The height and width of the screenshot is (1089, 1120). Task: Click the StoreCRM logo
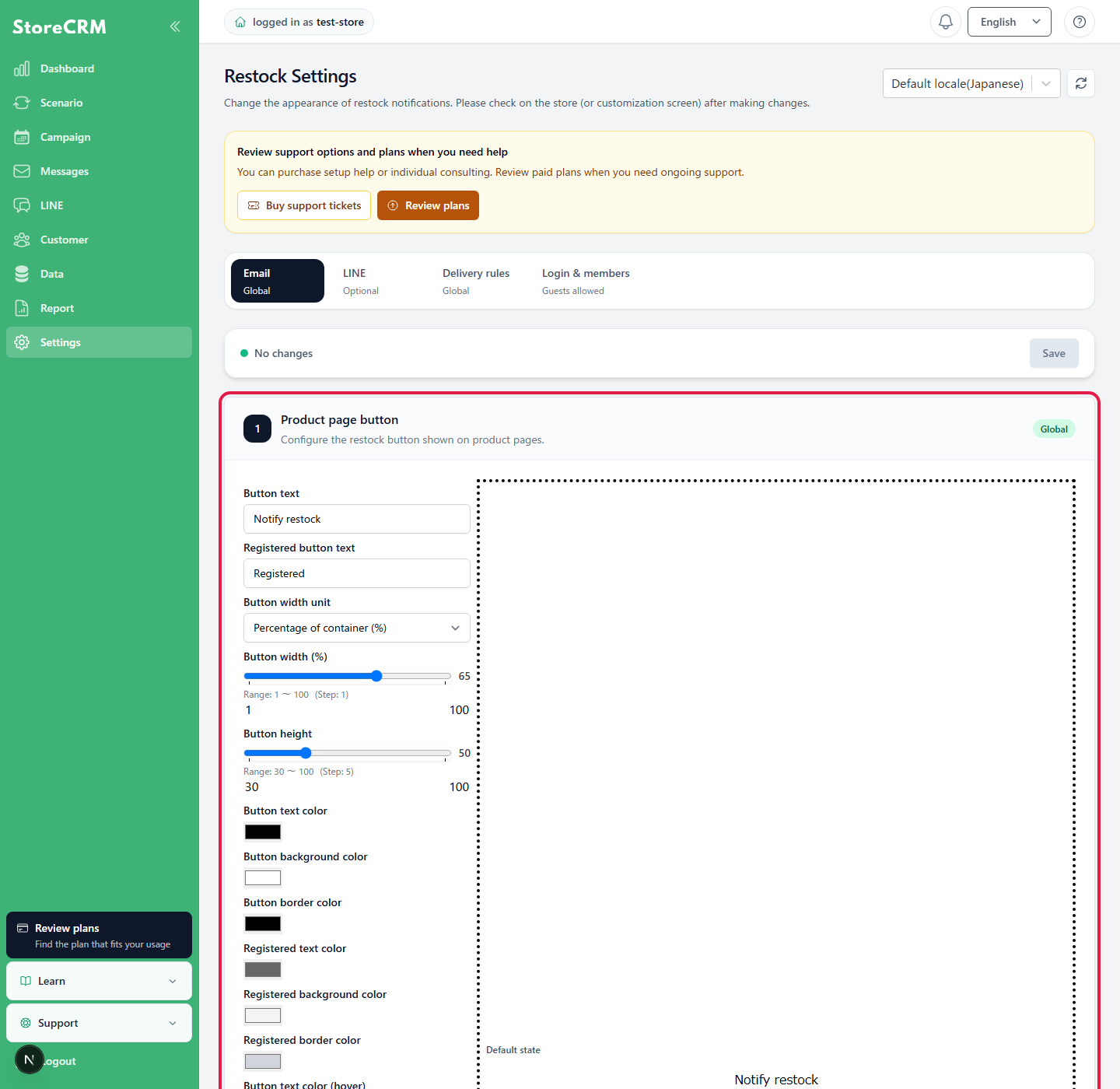tap(59, 26)
